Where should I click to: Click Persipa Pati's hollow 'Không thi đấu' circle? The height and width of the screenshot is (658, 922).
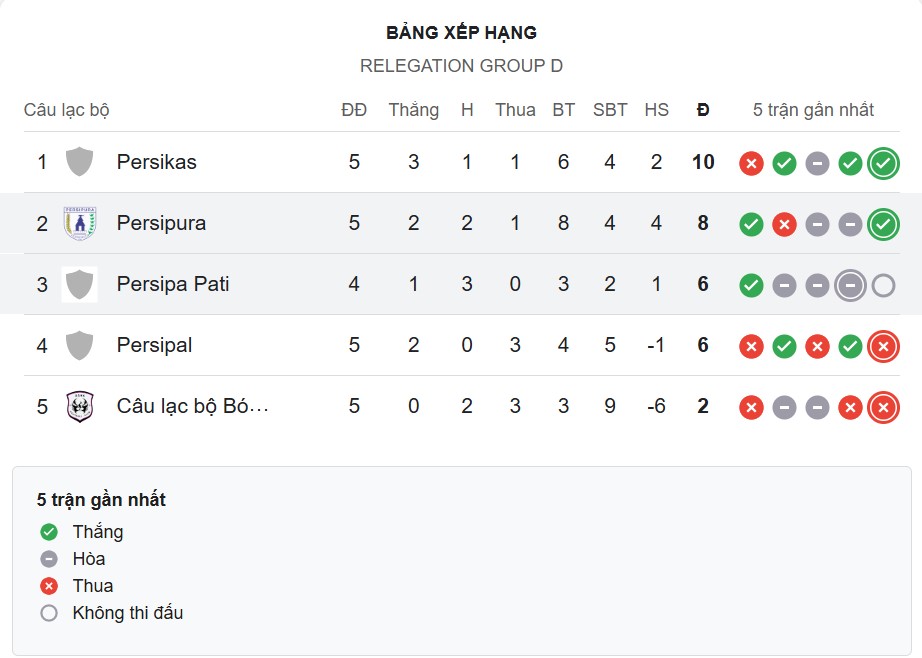coord(882,284)
